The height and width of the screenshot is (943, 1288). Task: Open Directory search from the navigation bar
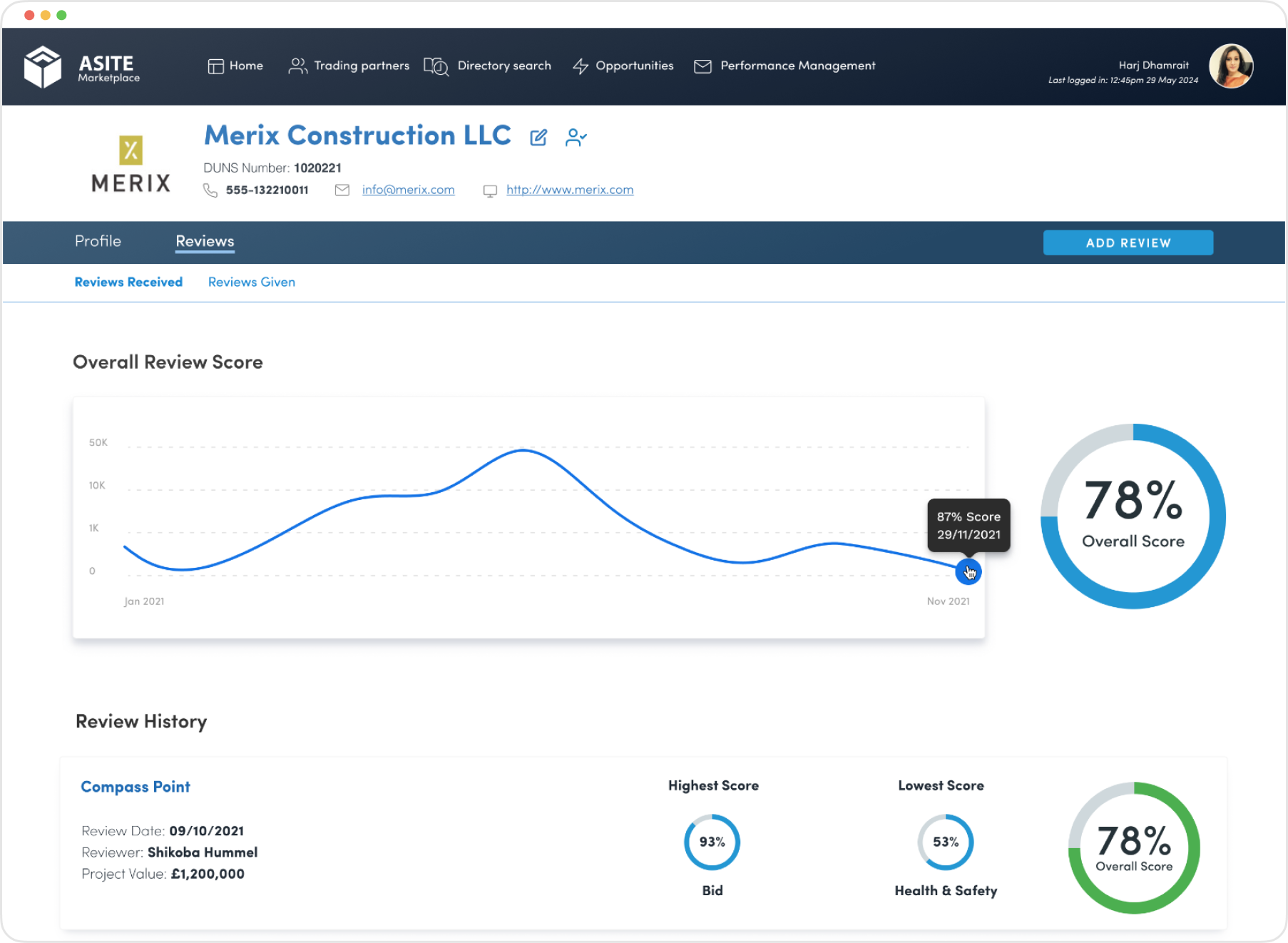(435, 66)
